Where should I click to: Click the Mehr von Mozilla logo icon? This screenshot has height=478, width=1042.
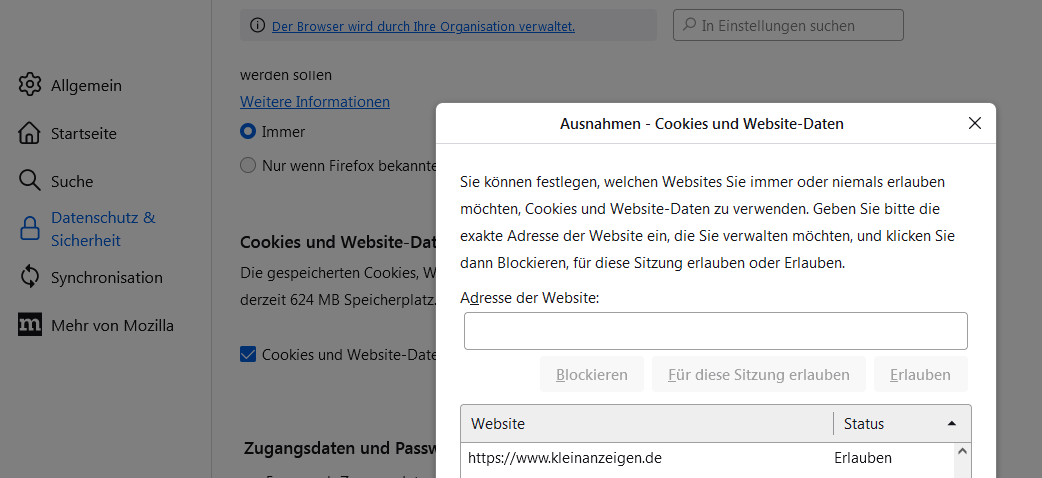pos(30,325)
